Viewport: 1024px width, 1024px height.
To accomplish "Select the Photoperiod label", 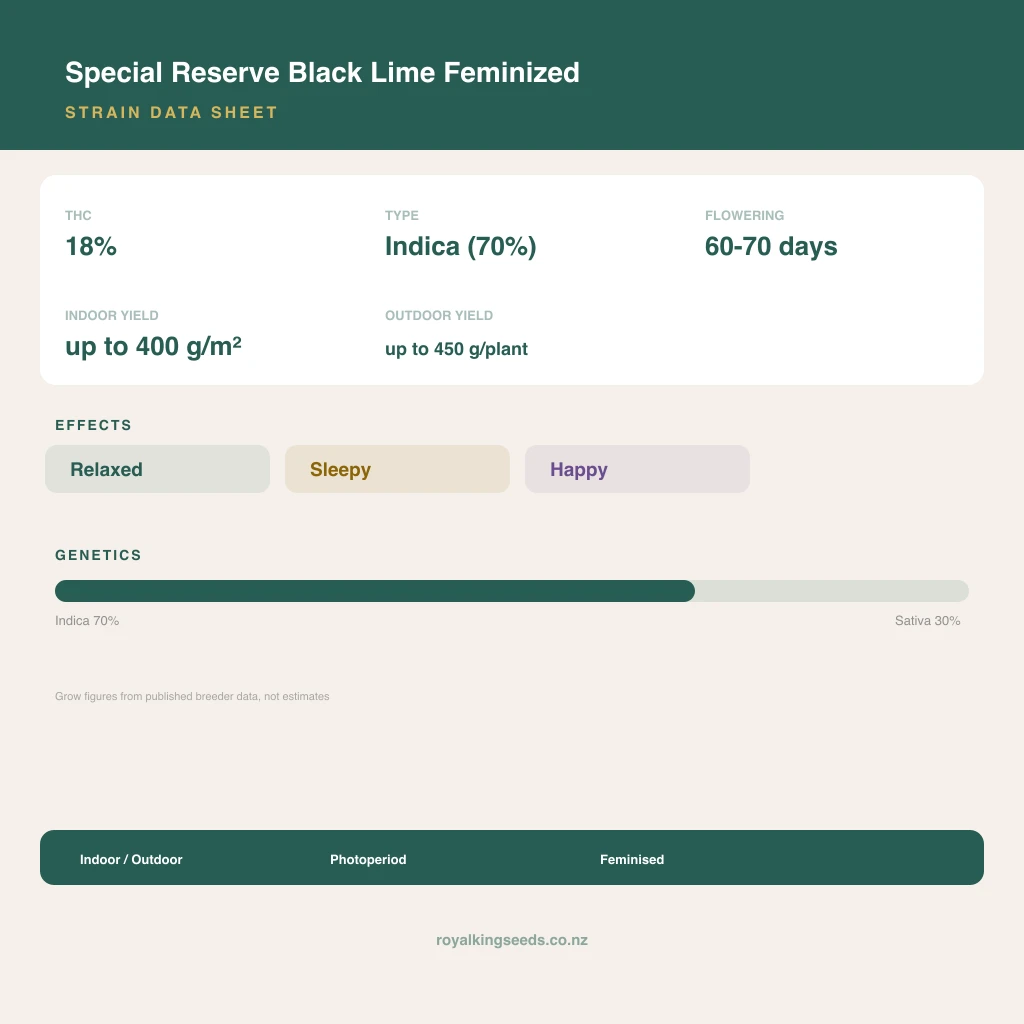I will pyautogui.click(x=368, y=859).
